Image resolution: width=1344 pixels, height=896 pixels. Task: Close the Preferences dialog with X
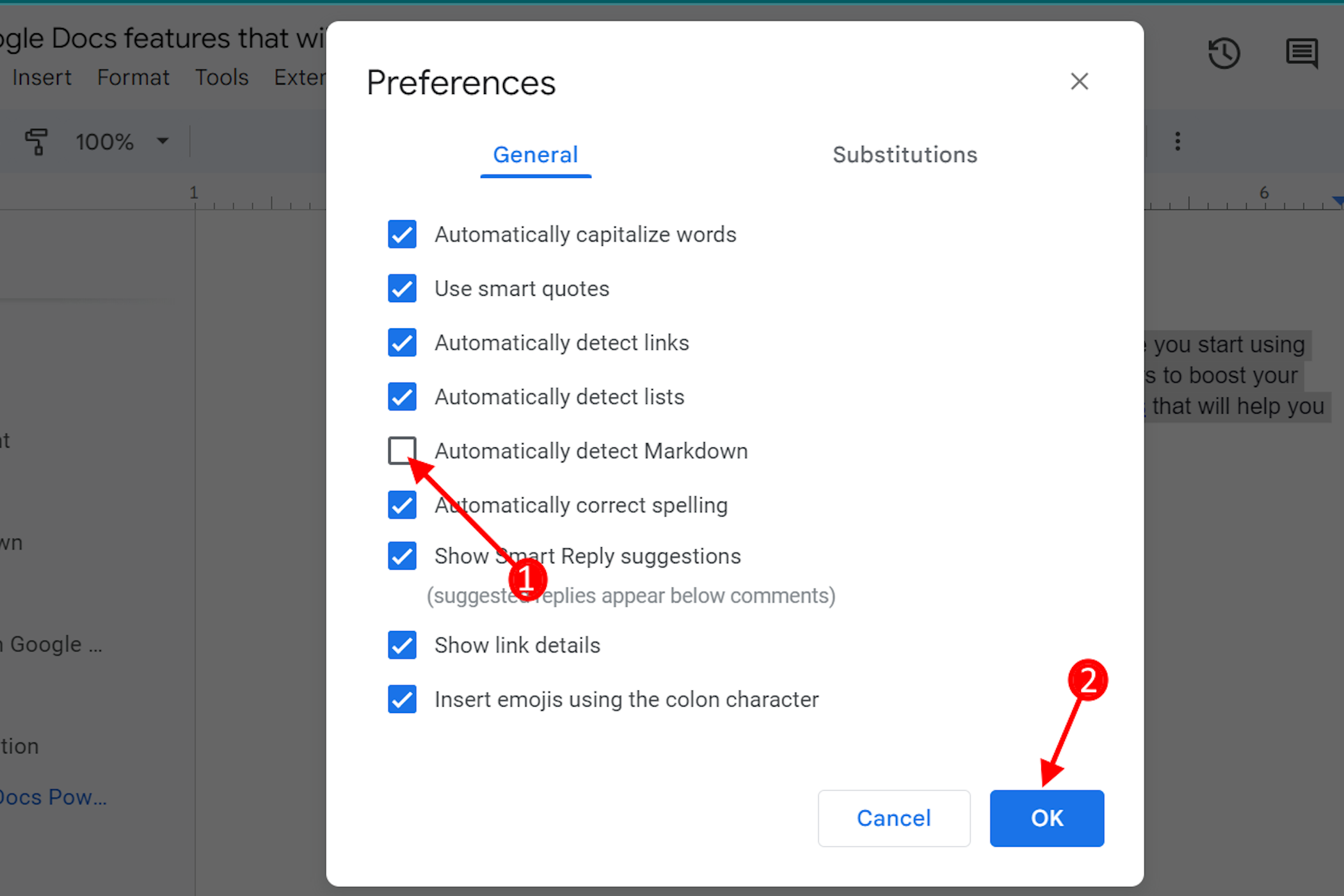(1079, 81)
